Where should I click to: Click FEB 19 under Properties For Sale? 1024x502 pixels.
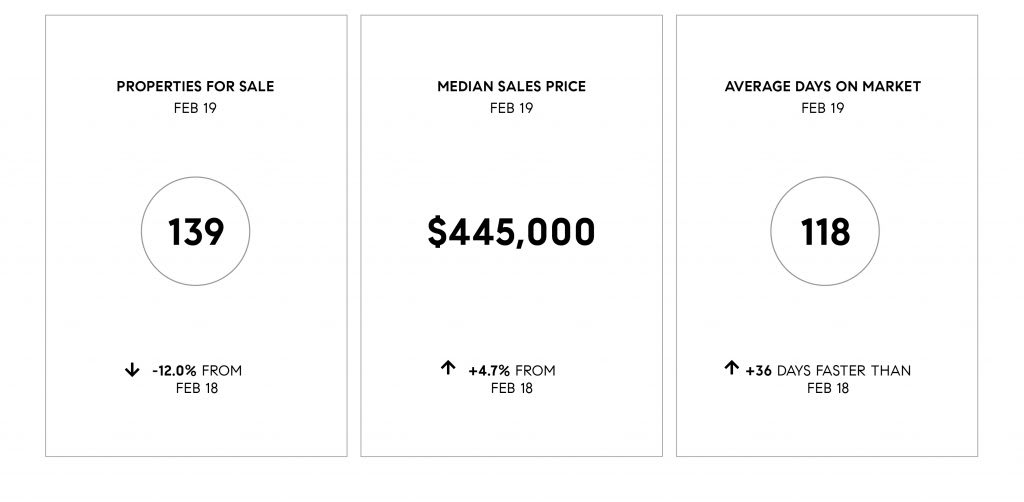click(195, 108)
